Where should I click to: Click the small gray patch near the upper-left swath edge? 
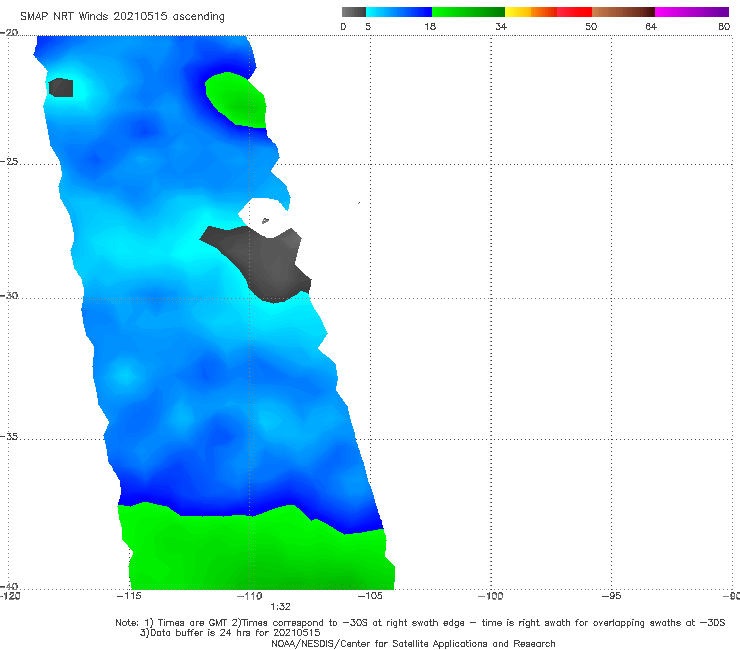tap(61, 87)
